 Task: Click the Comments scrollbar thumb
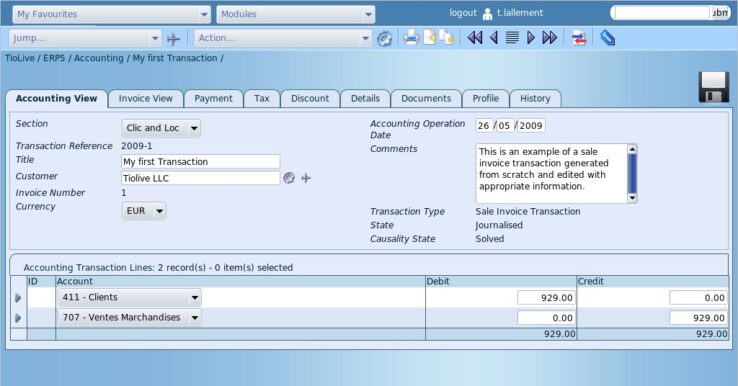632,173
